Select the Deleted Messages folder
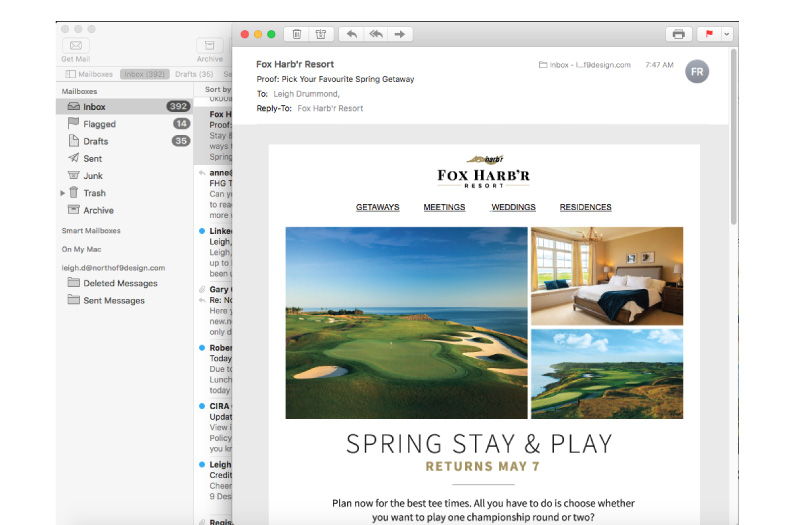Image resolution: width=800 pixels, height=525 pixels. click(x=120, y=283)
